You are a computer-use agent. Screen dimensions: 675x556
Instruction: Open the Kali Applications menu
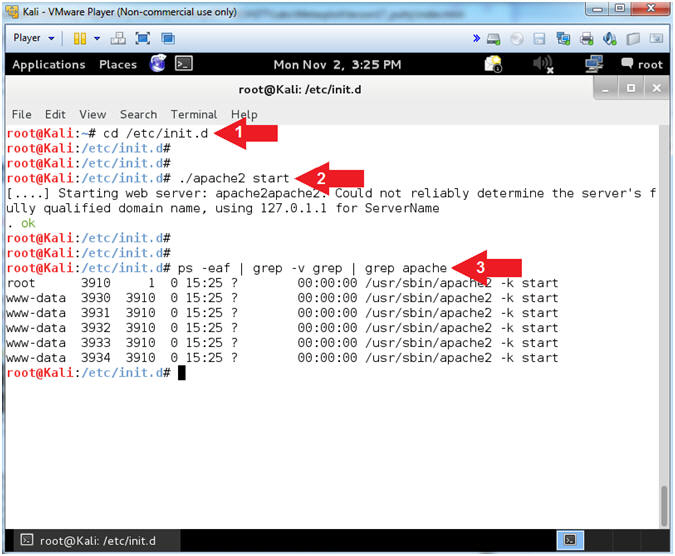tap(49, 65)
